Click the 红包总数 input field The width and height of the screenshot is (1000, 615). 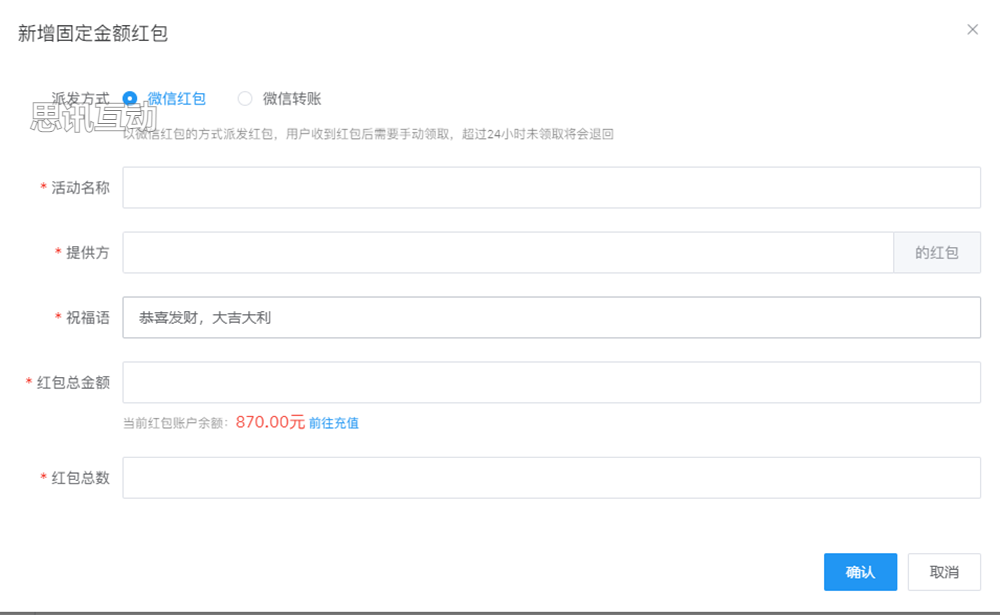(551, 478)
